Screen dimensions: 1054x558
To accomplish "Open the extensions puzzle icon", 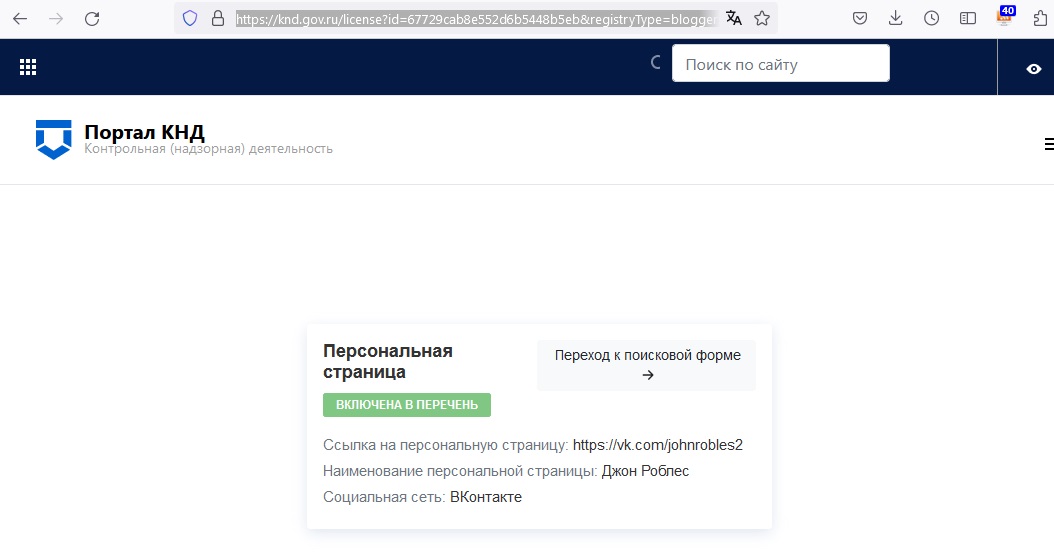I will pos(1040,18).
